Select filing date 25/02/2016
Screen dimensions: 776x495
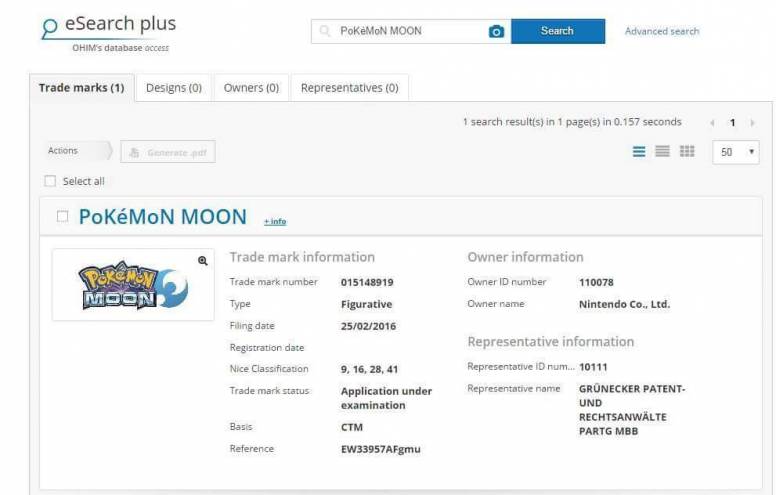tap(368, 326)
